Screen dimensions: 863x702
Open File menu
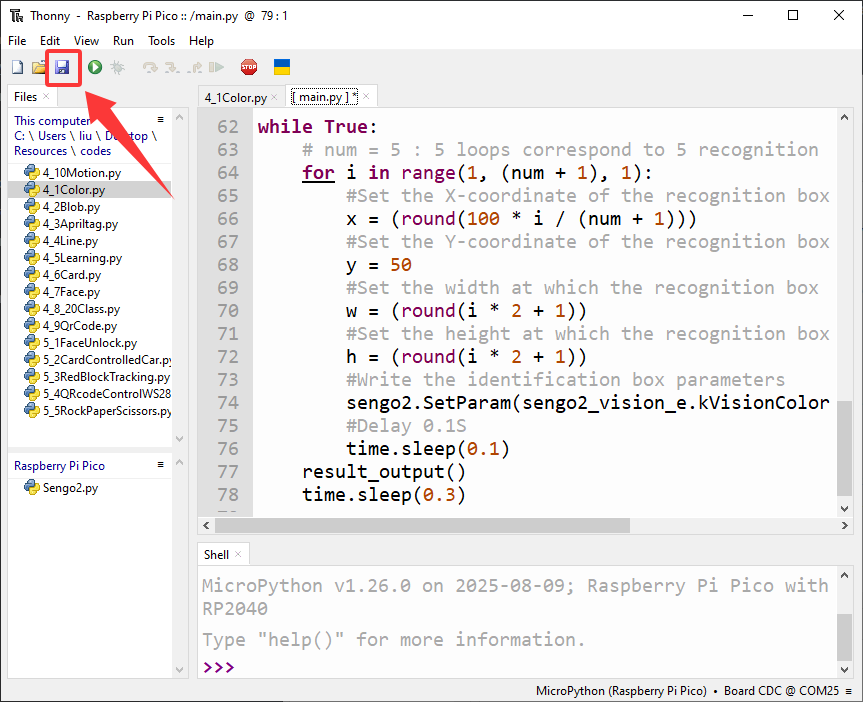coord(17,41)
